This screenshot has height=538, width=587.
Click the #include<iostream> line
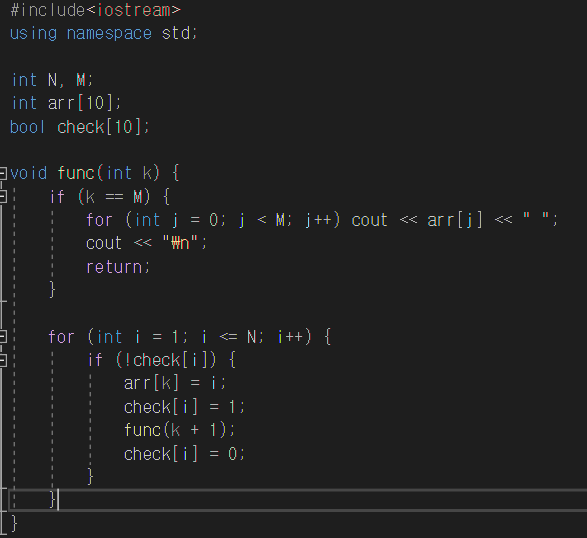click(x=96, y=10)
